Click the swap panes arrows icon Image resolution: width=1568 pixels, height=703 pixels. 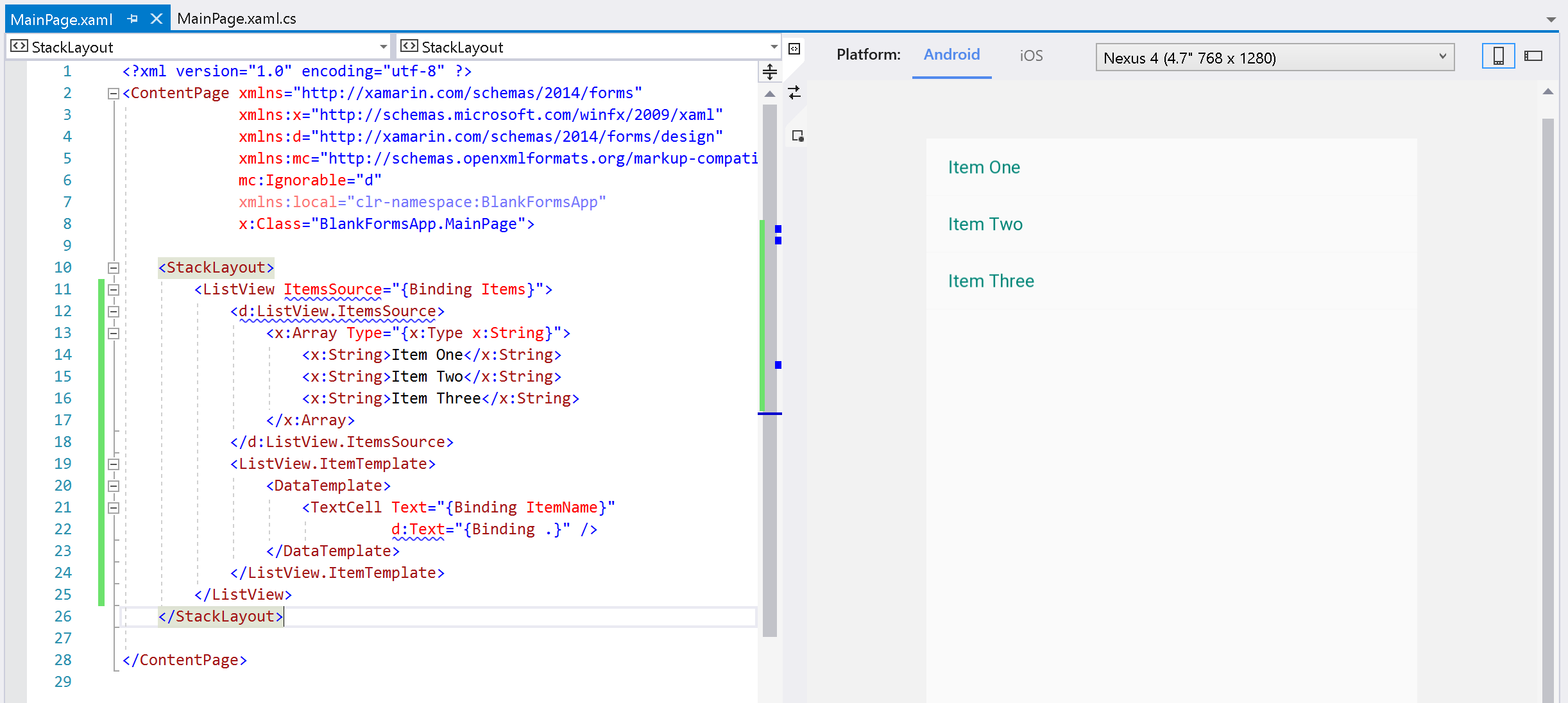pos(794,92)
